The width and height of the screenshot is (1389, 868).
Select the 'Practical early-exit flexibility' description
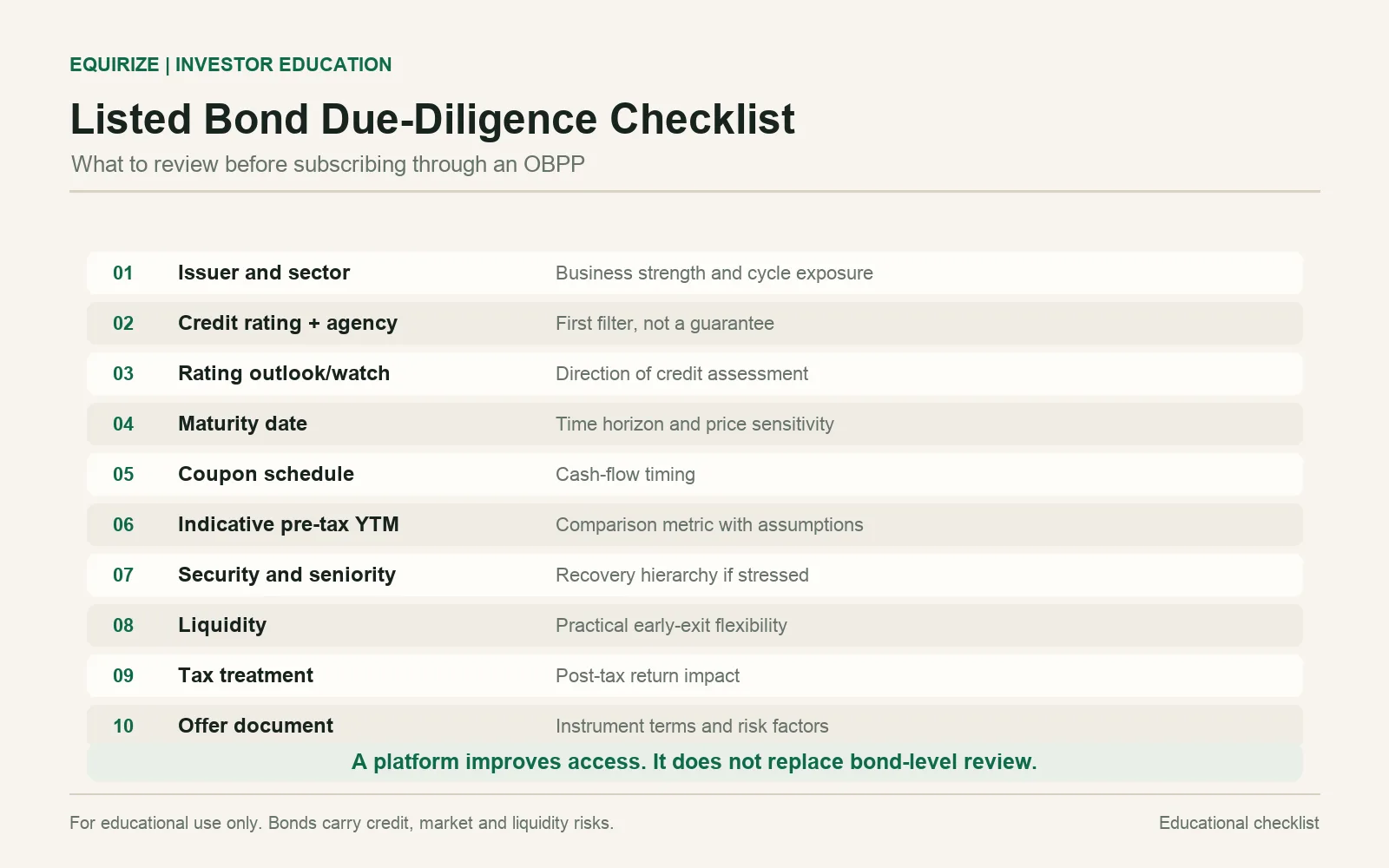[x=671, y=625]
